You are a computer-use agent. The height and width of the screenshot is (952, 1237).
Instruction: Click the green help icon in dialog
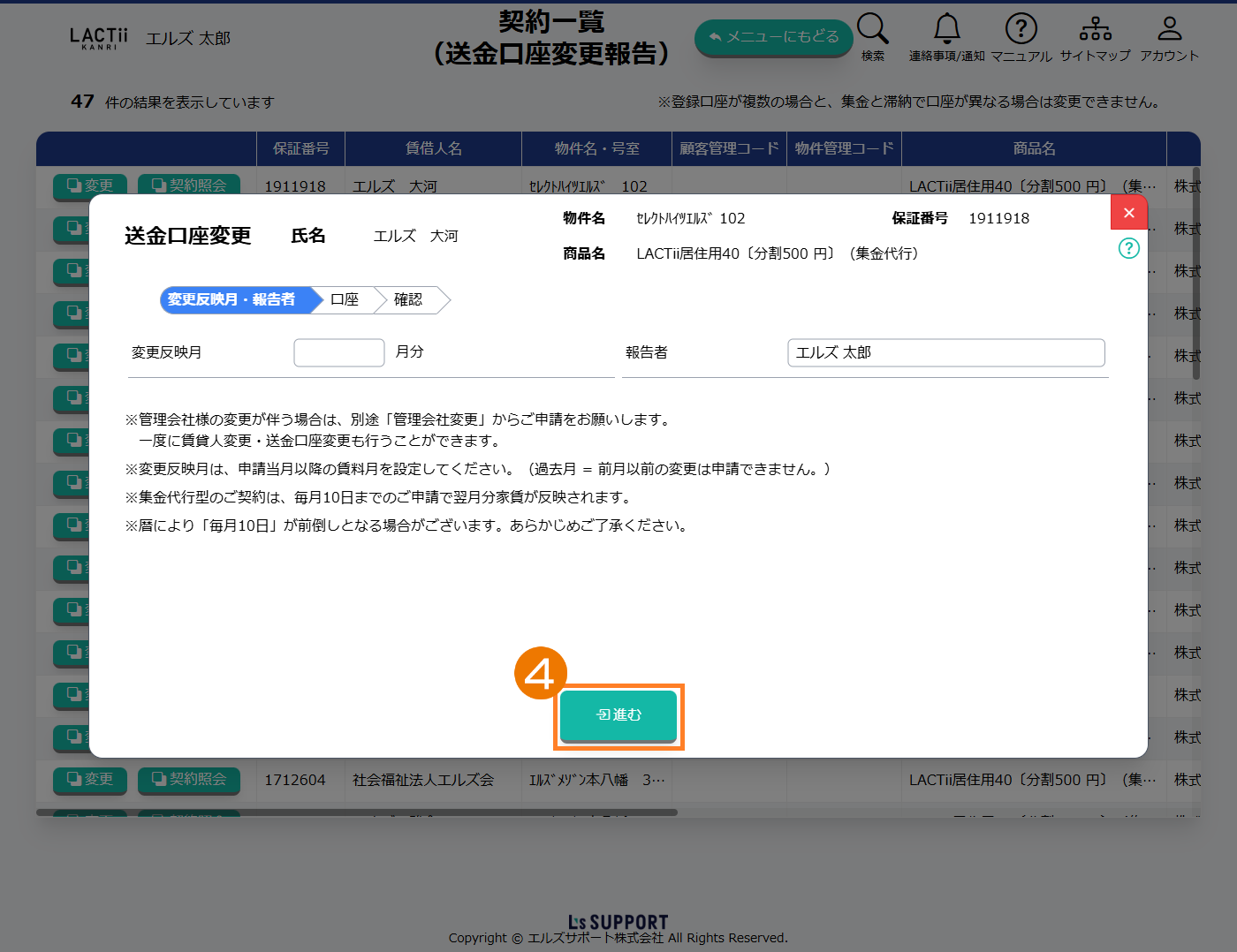[x=1128, y=248]
